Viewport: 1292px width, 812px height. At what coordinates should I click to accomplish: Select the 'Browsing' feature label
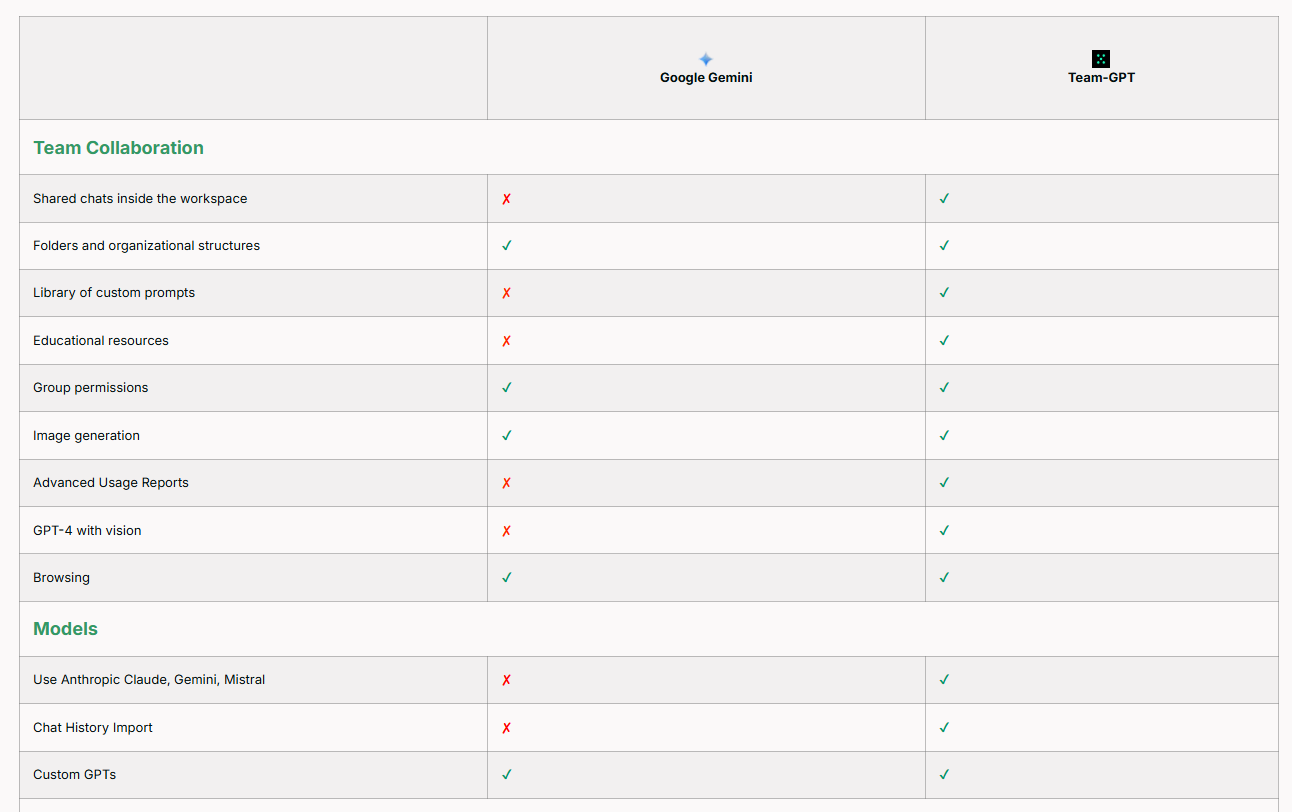61,578
